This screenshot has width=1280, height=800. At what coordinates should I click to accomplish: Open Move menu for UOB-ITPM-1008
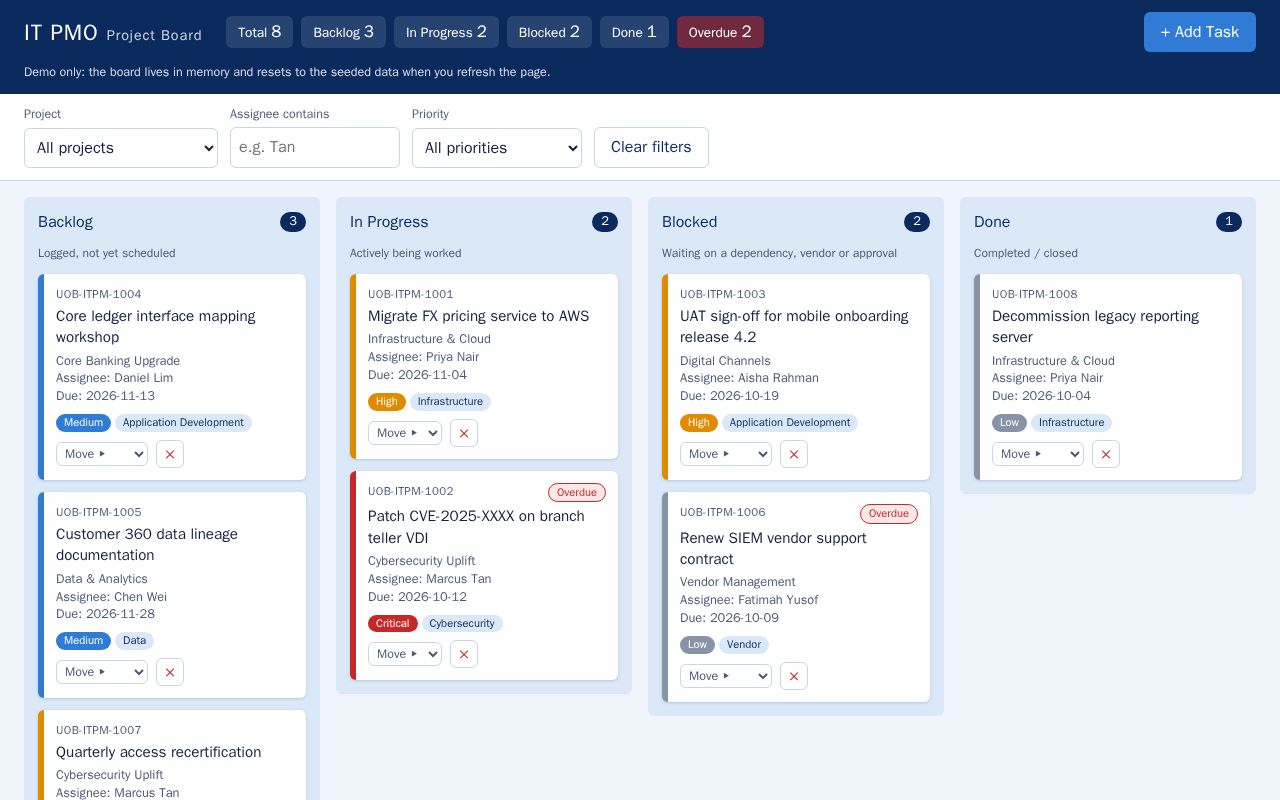(1038, 454)
